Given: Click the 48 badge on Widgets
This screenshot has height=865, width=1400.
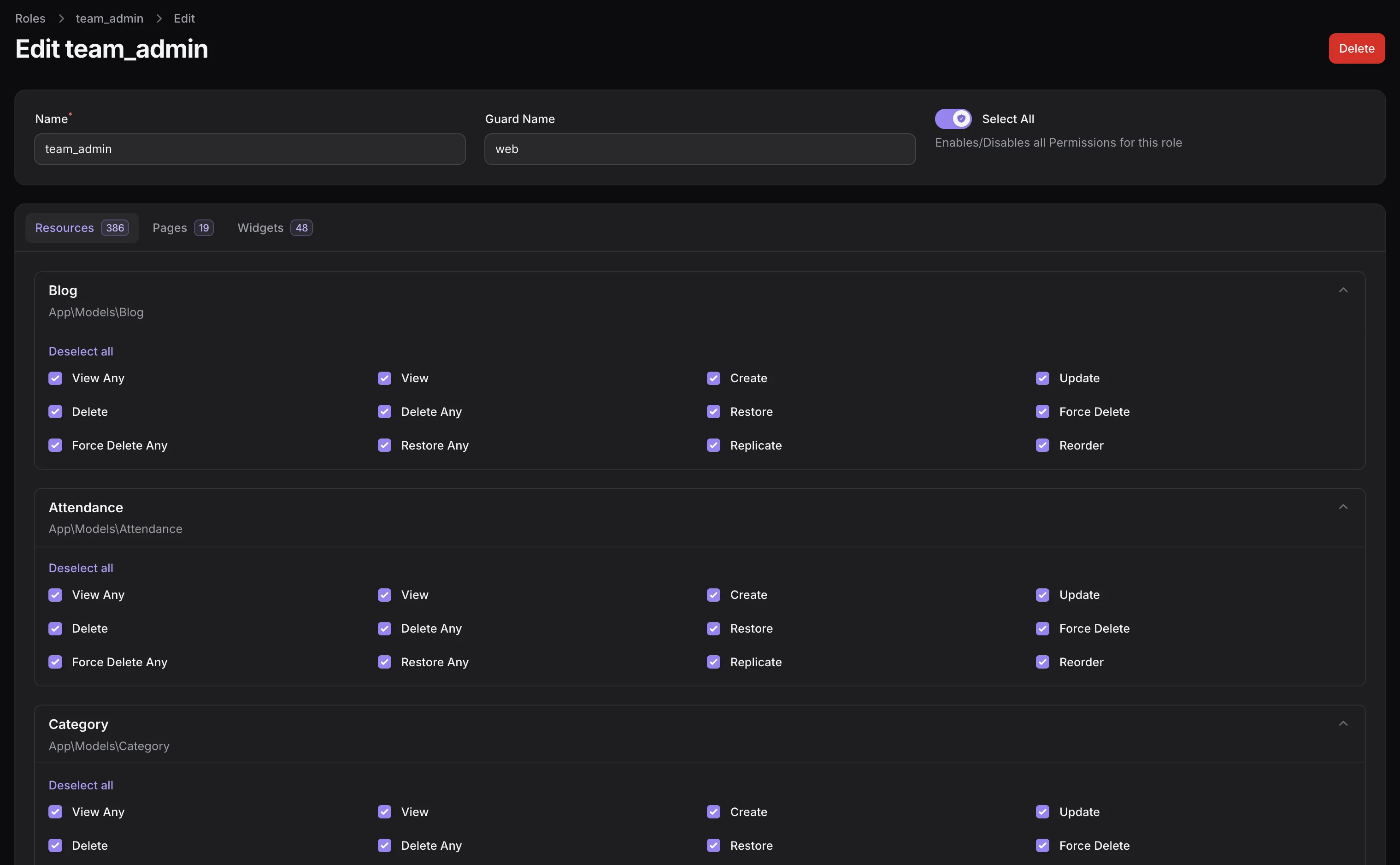Looking at the screenshot, I should click(301, 228).
